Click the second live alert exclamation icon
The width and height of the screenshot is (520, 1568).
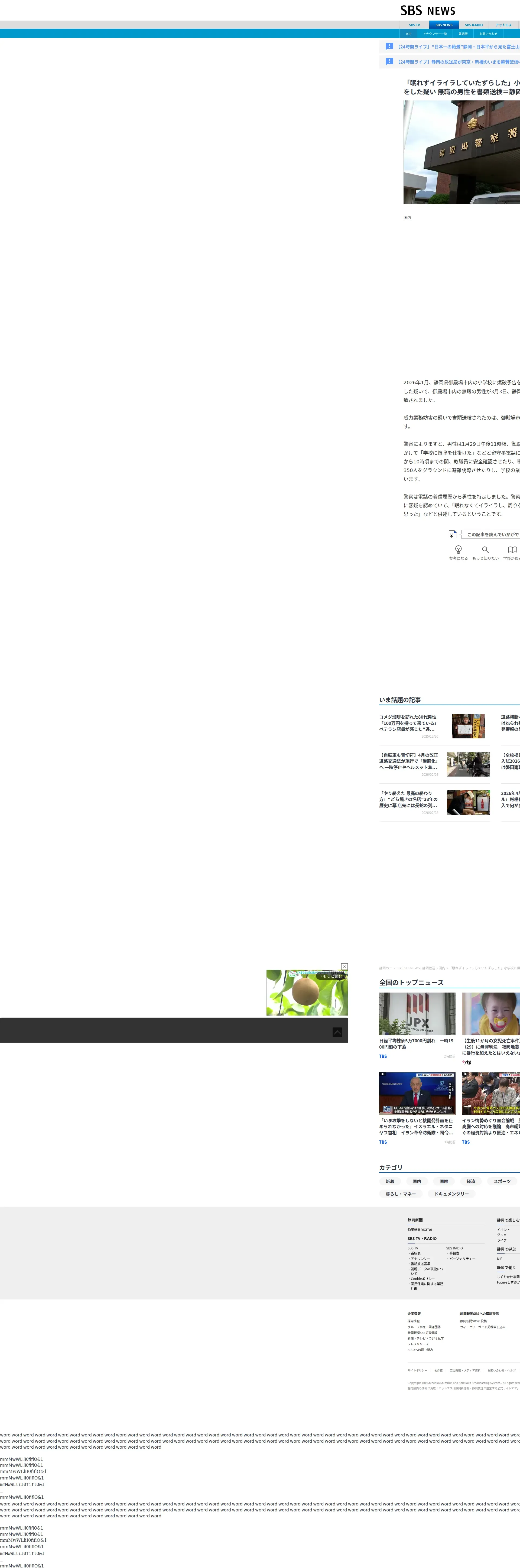click(389, 61)
